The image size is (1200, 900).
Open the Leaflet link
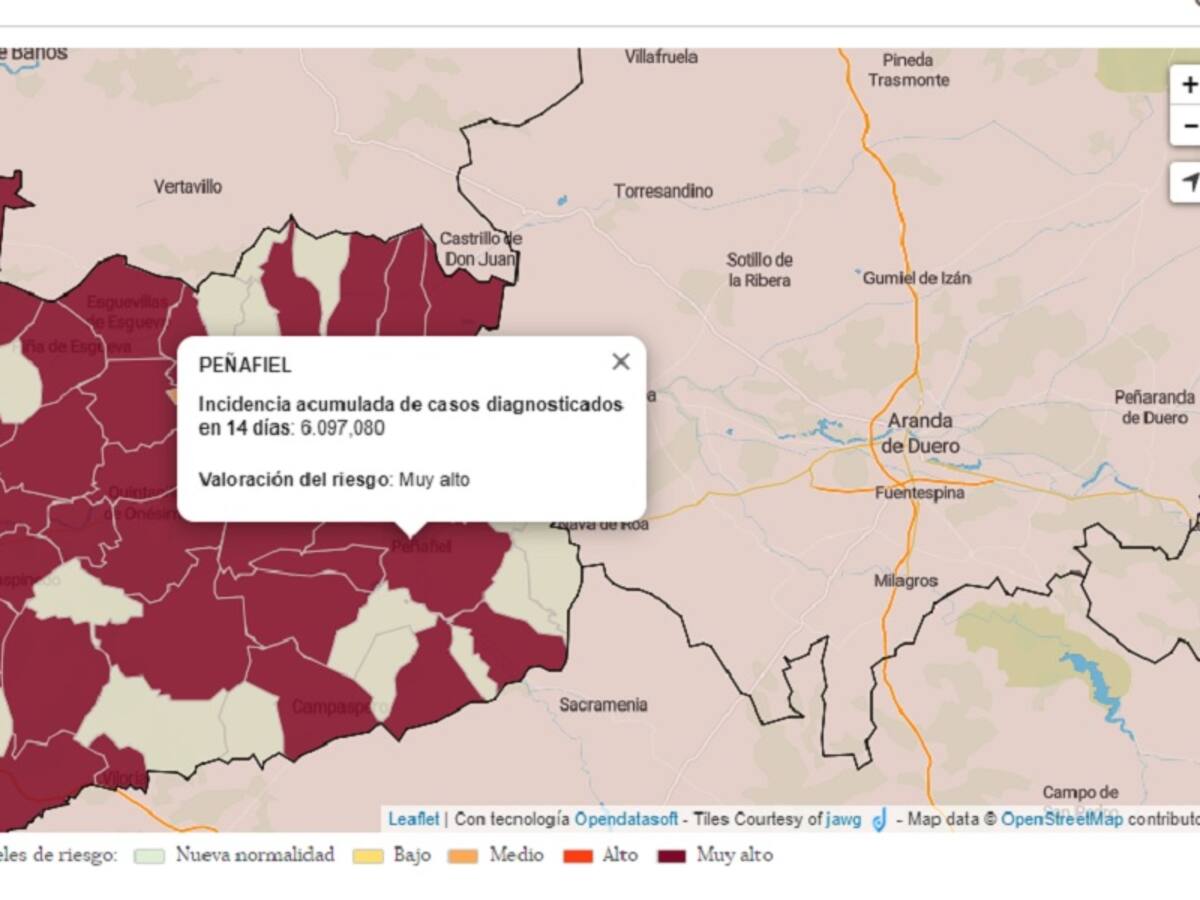pyautogui.click(x=413, y=820)
